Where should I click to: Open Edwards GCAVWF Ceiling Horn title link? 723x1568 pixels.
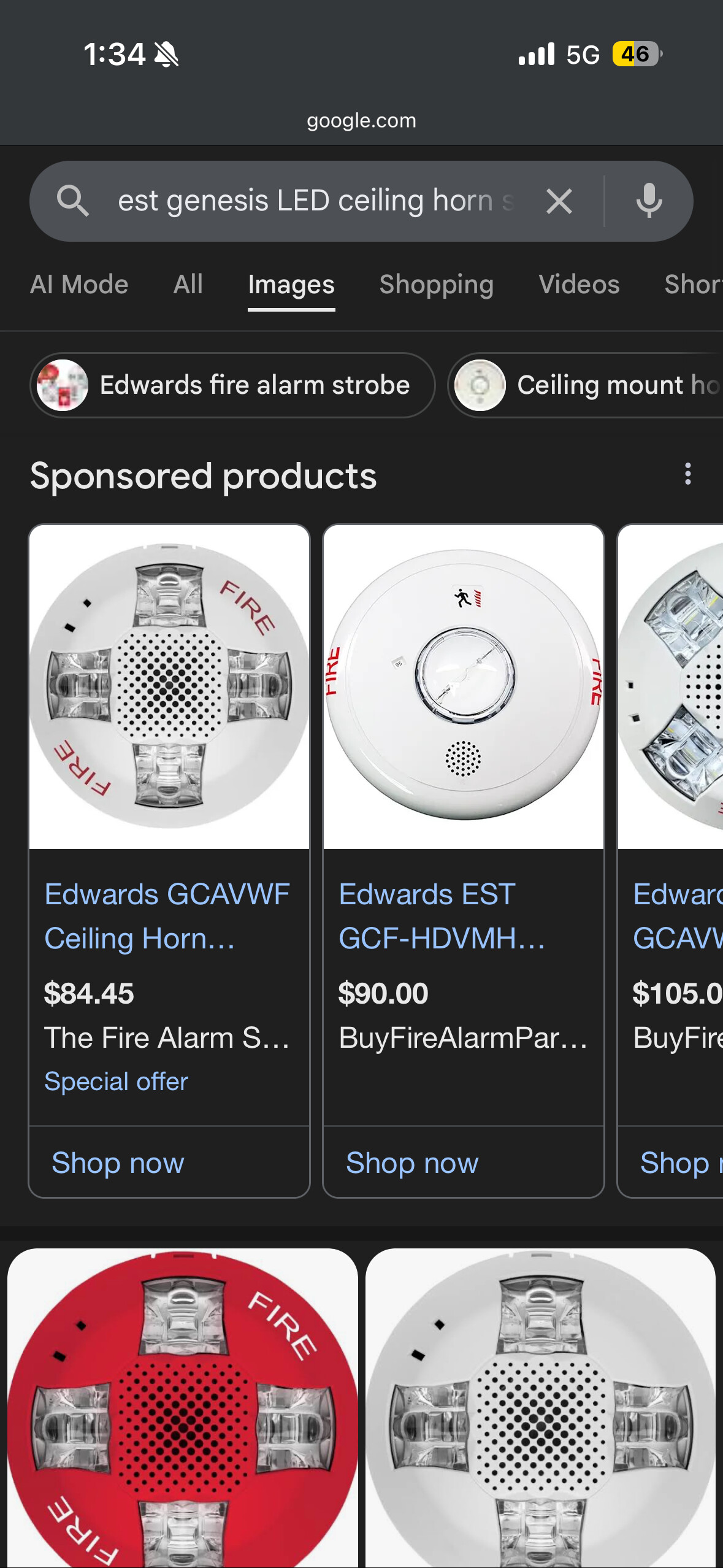[x=167, y=916]
